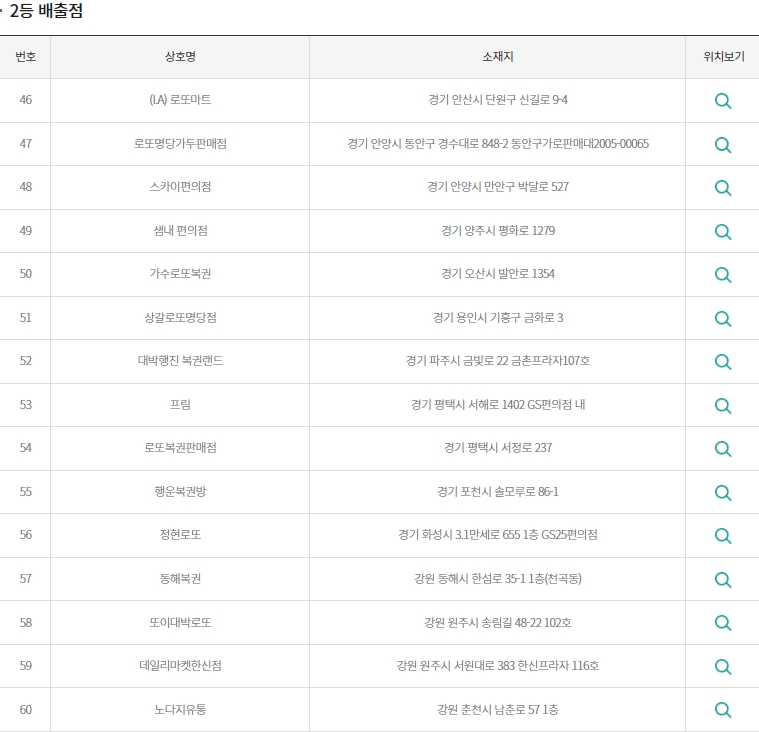Select store name 데일리마켓한신점

pyautogui.click(x=180, y=666)
